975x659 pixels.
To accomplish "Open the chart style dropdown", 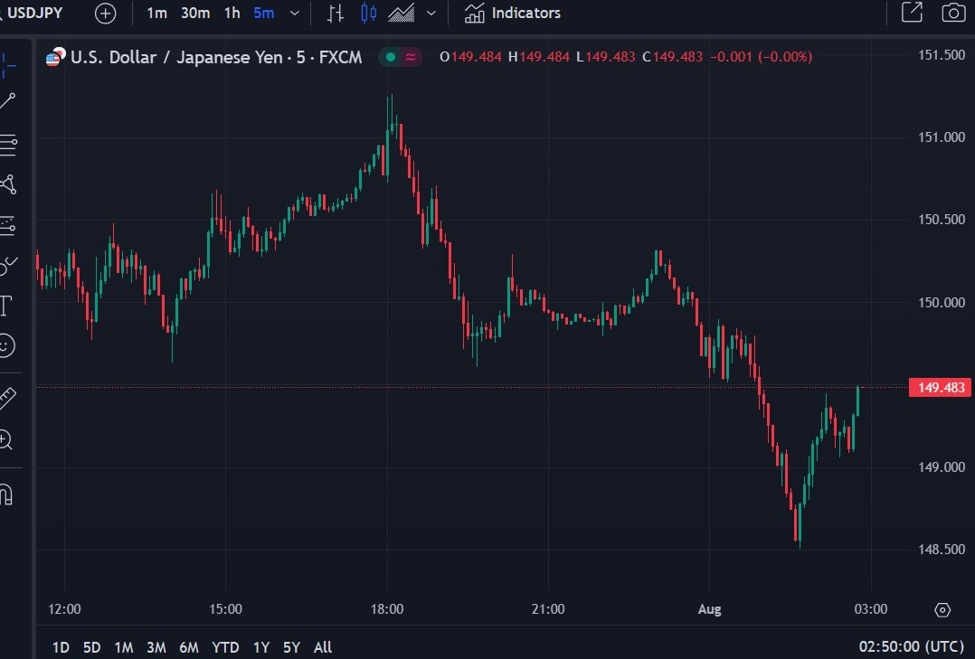I will pos(430,13).
